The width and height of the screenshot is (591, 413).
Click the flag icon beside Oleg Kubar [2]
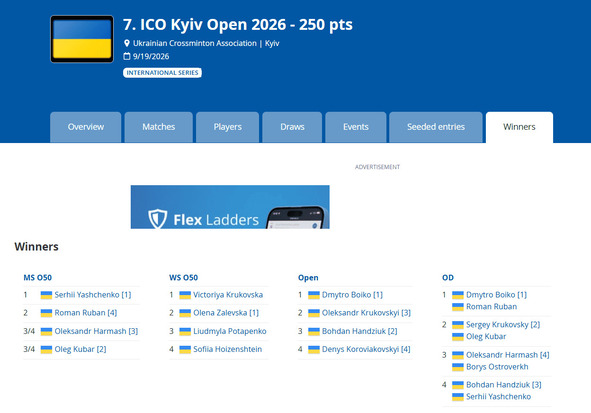[46, 349]
